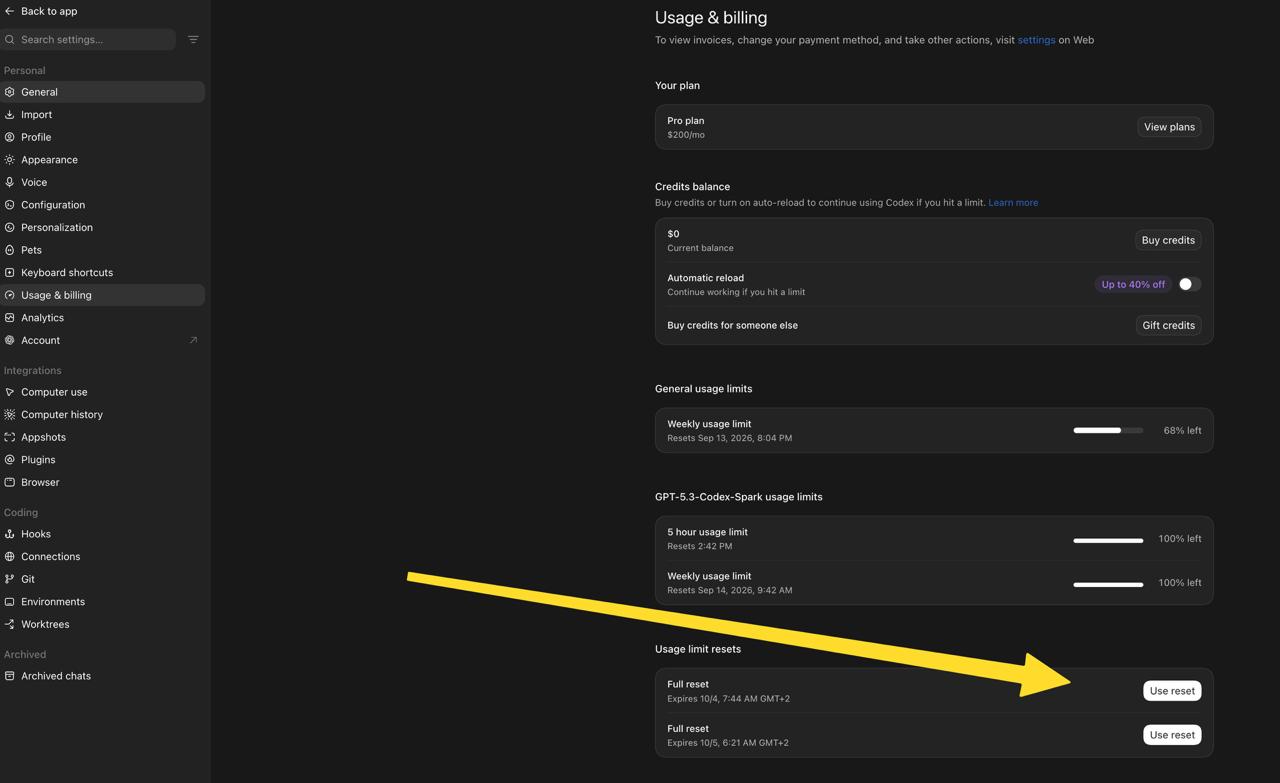This screenshot has width=1280, height=783.
Task: Open Browser settings page
Action: tap(102, 482)
